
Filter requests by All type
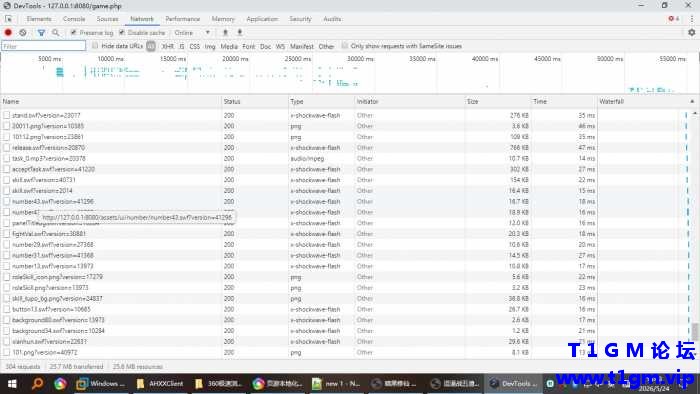point(151,46)
